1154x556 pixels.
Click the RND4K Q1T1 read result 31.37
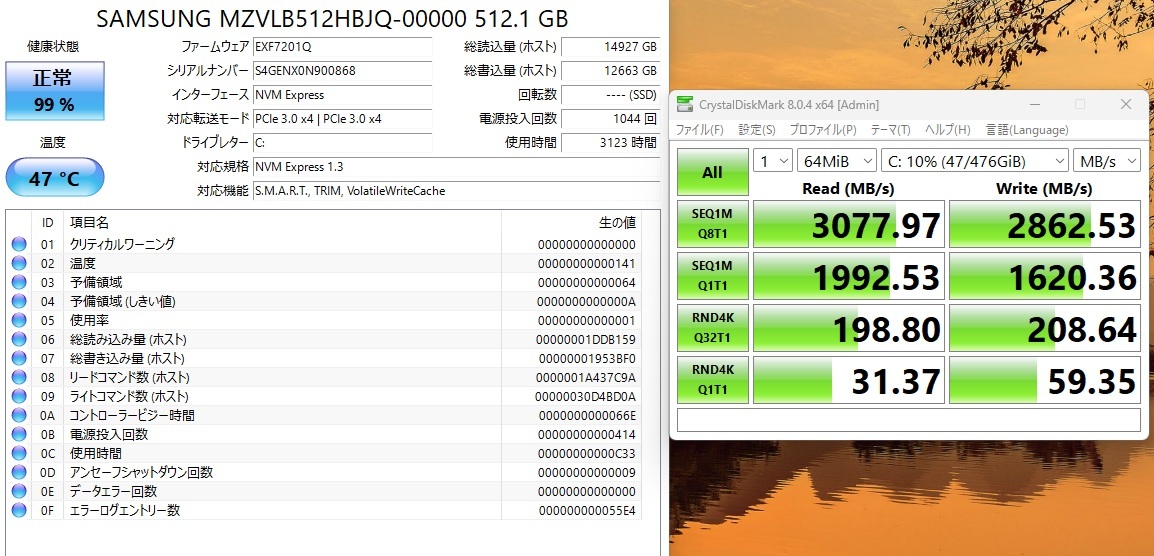849,381
